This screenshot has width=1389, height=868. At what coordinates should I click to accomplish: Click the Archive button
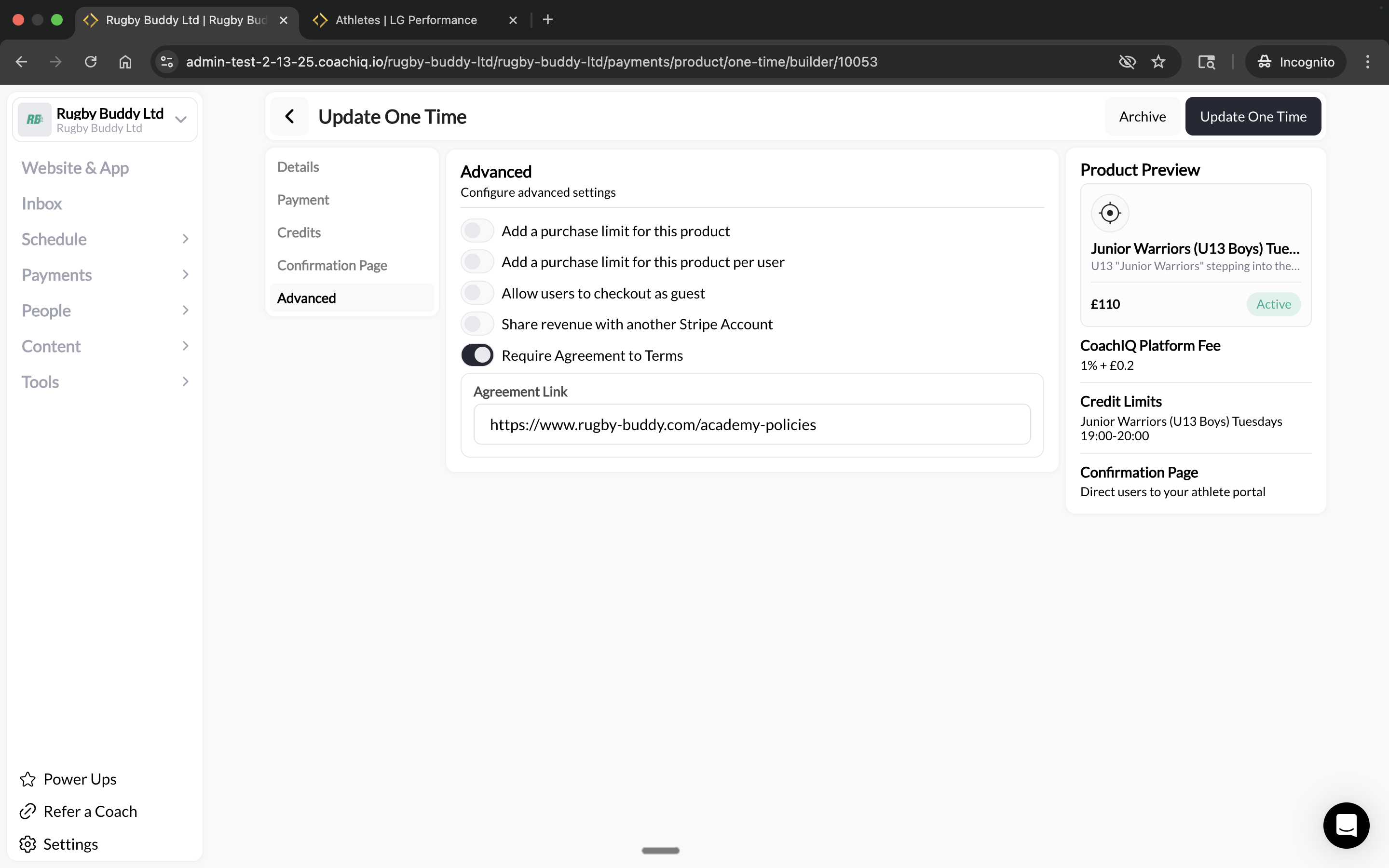[1142, 116]
